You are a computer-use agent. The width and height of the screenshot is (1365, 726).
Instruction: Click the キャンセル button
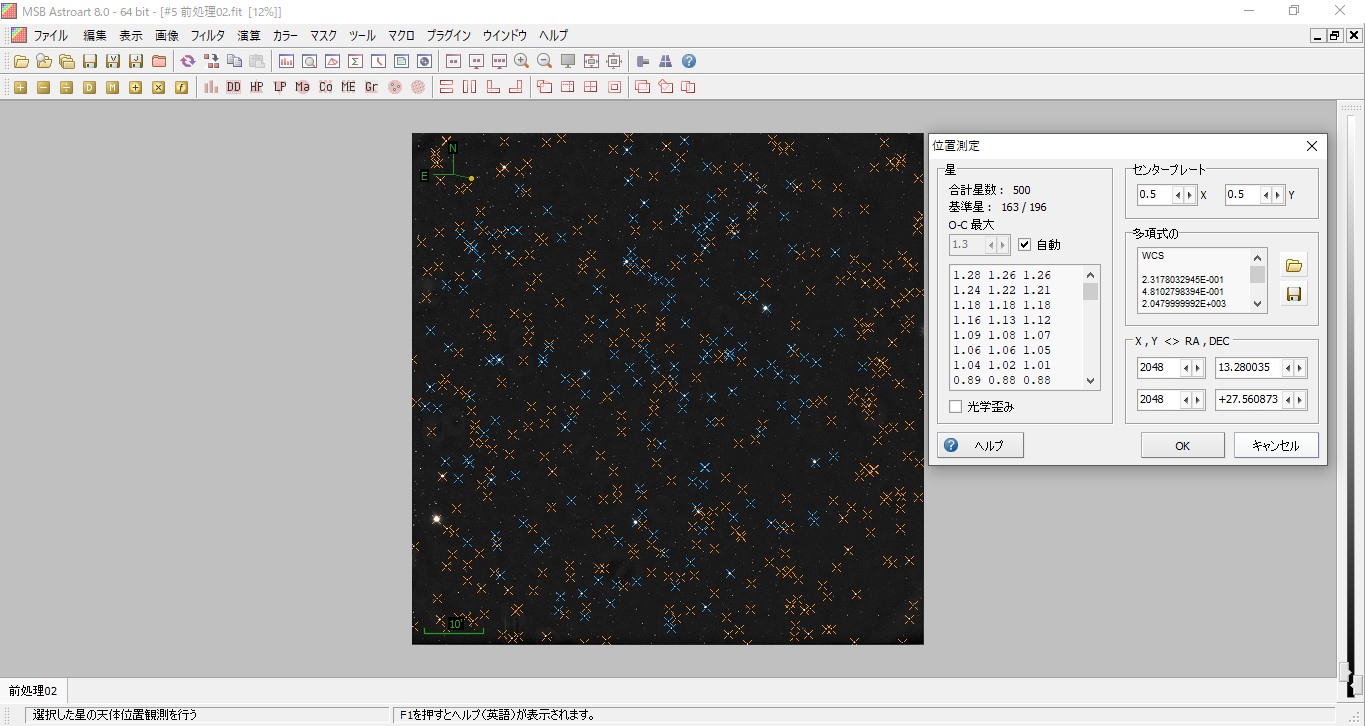tap(1276, 446)
